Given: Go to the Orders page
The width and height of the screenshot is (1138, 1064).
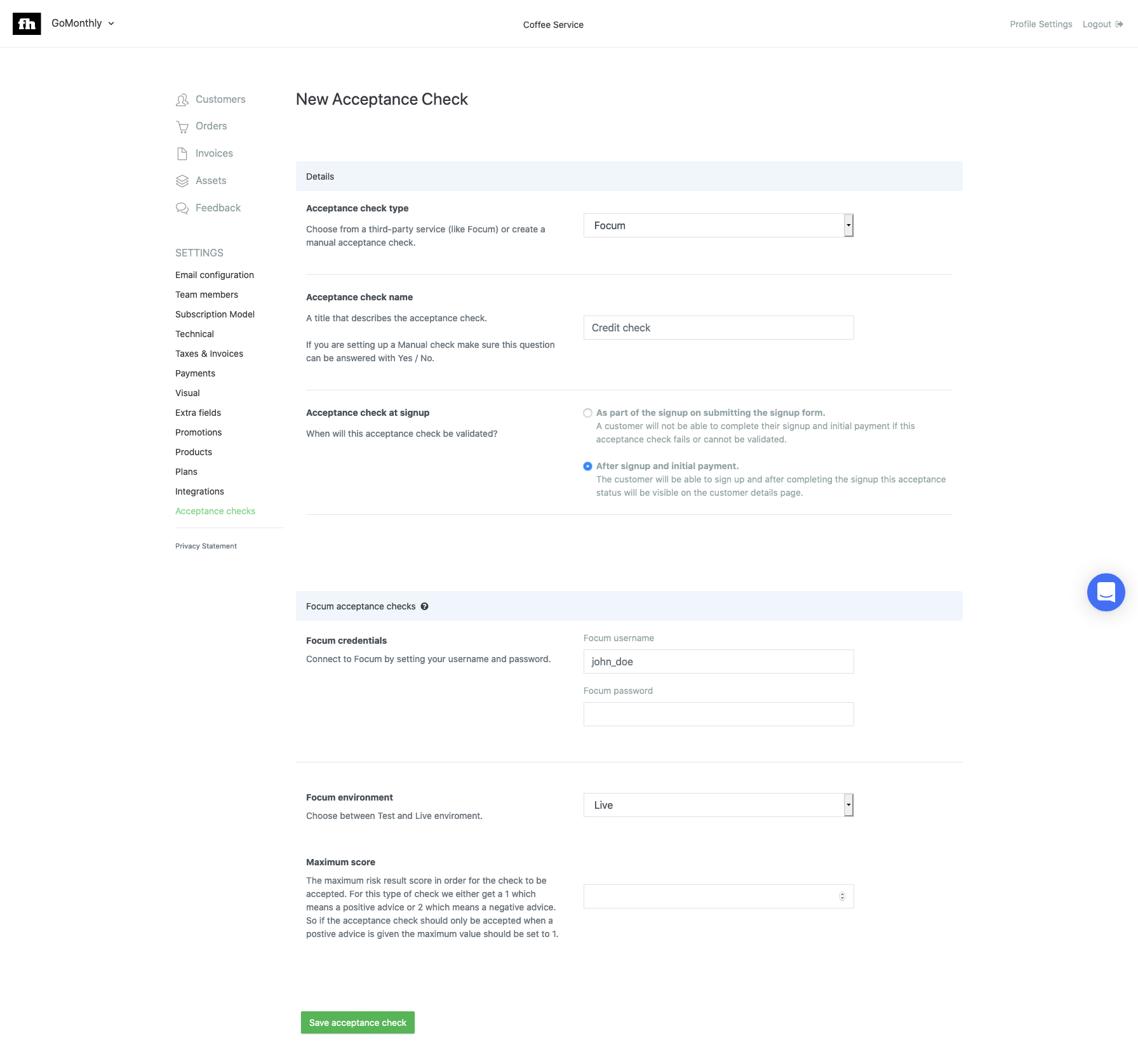Looking at the screenshot, I should click(x=211, y=126).
